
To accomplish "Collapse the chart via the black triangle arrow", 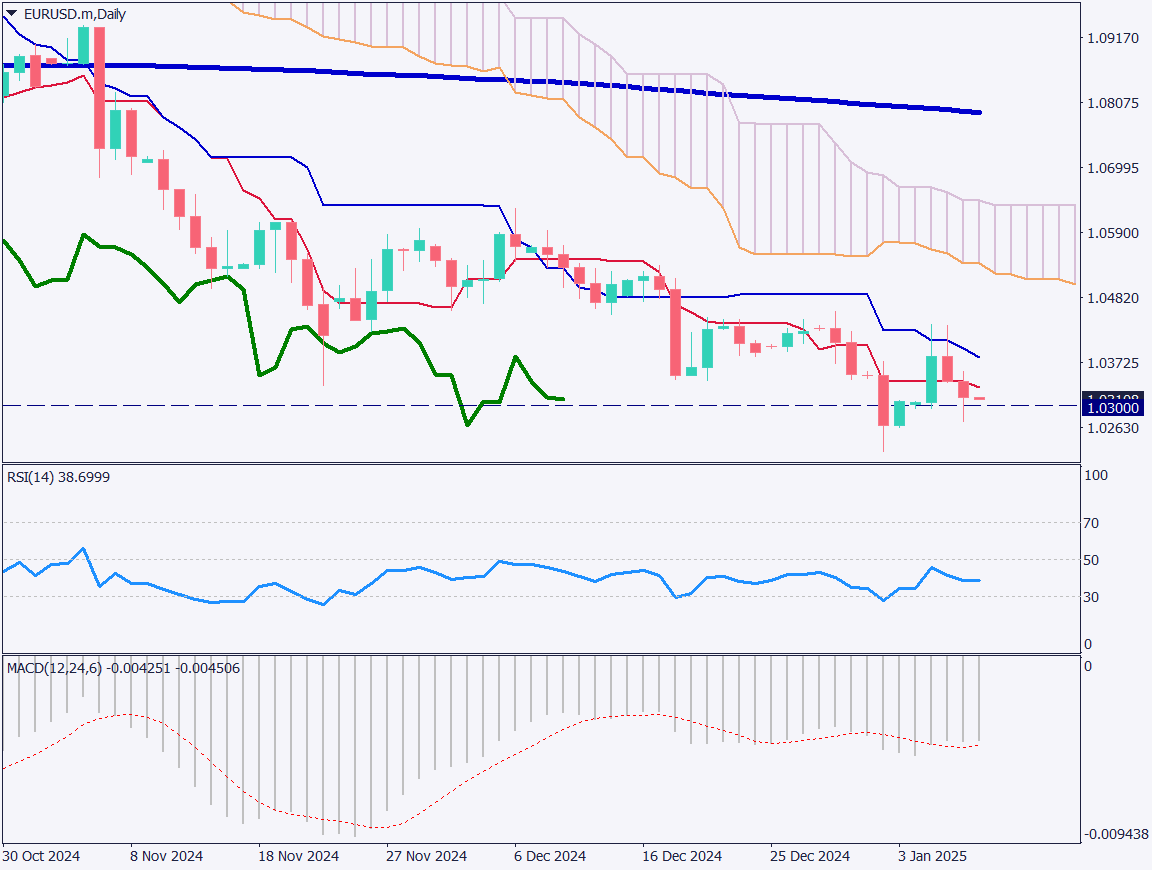I will [10, 14].
